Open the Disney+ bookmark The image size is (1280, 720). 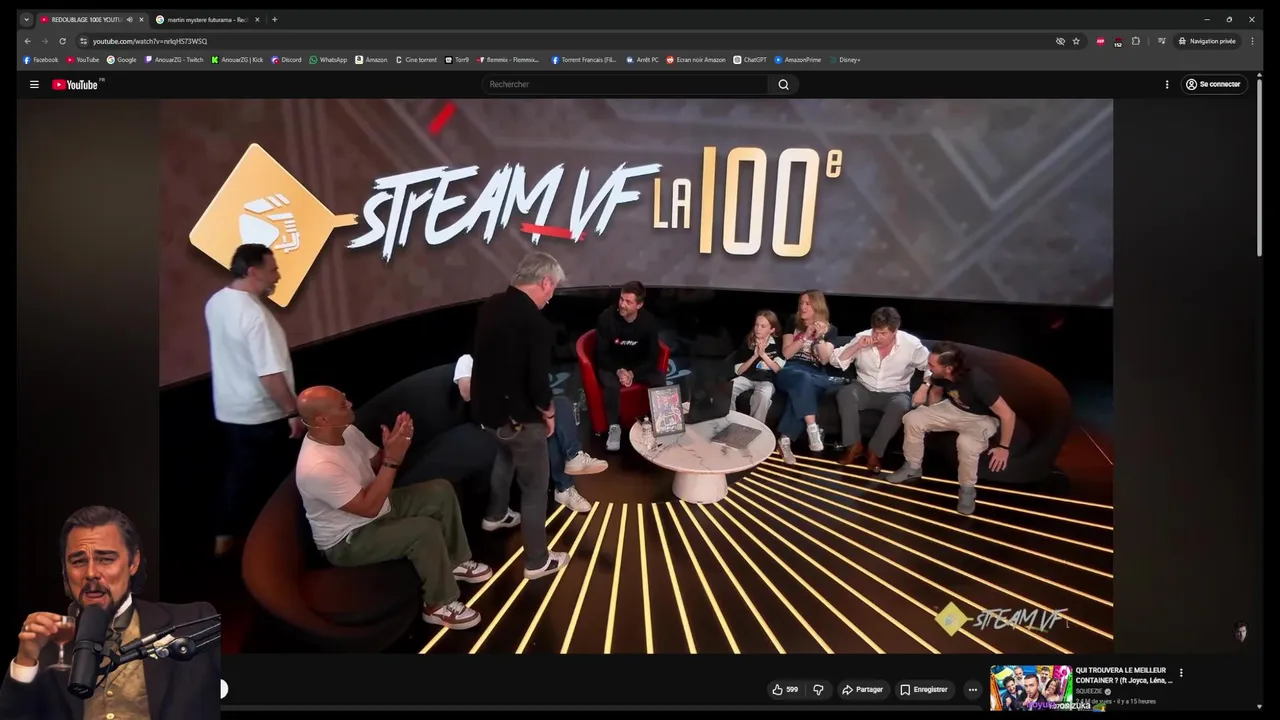tap(845, 60)
